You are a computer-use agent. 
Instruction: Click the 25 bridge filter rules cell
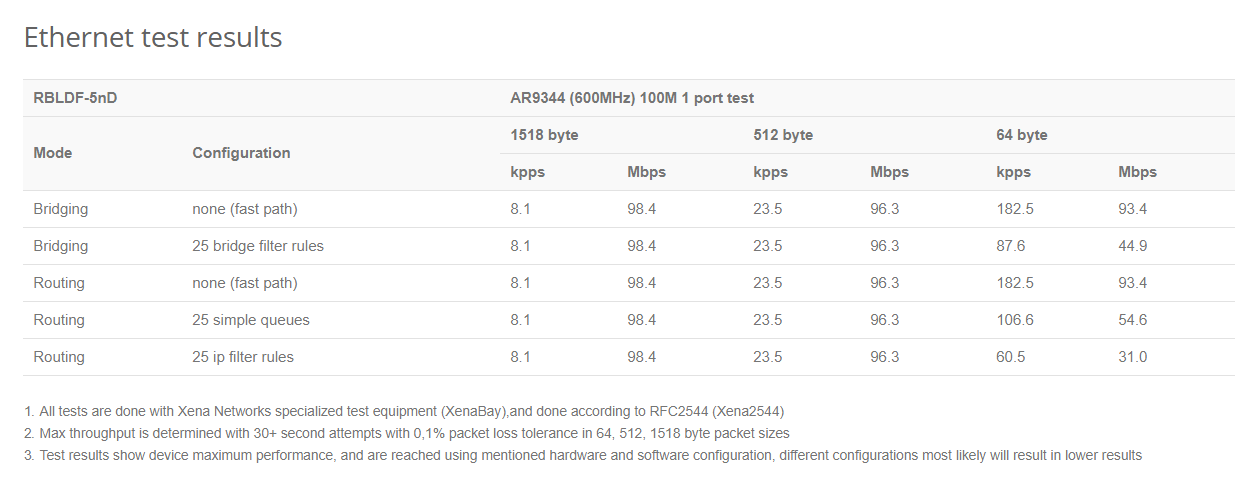click(258, 246)
